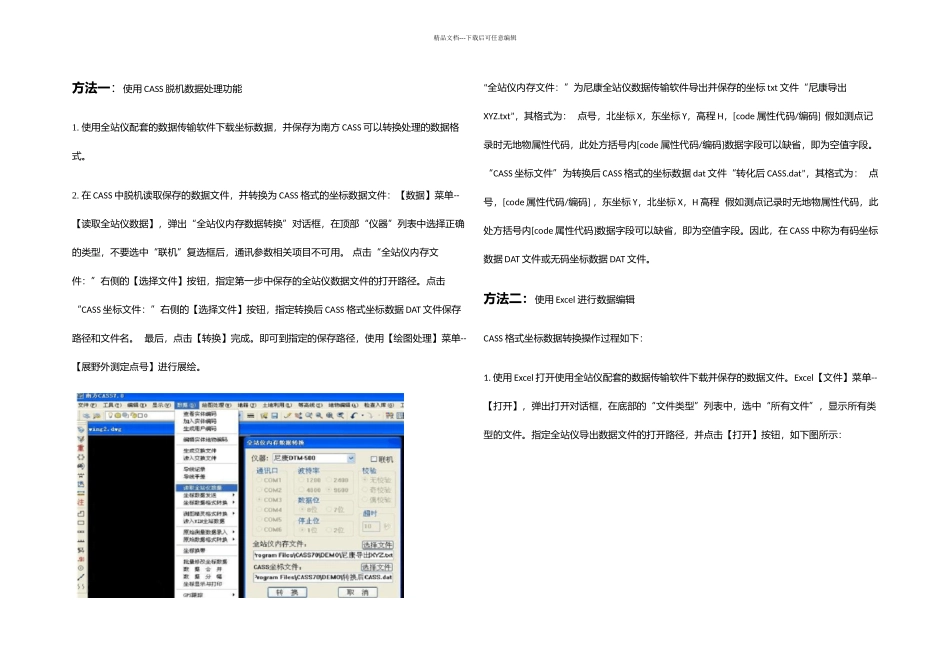This screenshot has height=672, width=950.
Task: Click the undo arrow icon in CASS toolbar
Action: point(354,416)
